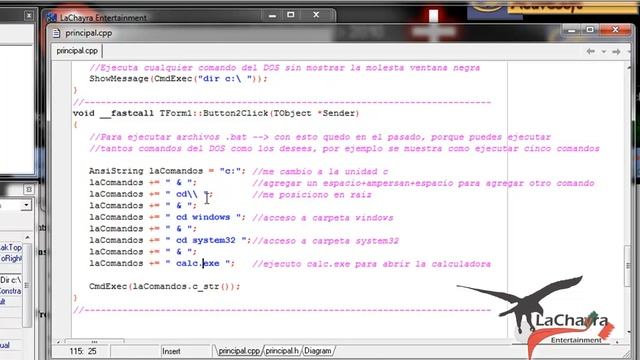Open the combo box dropdown in the left panel
This screenshot has height=360, width=640.
(x=26, y=205)
